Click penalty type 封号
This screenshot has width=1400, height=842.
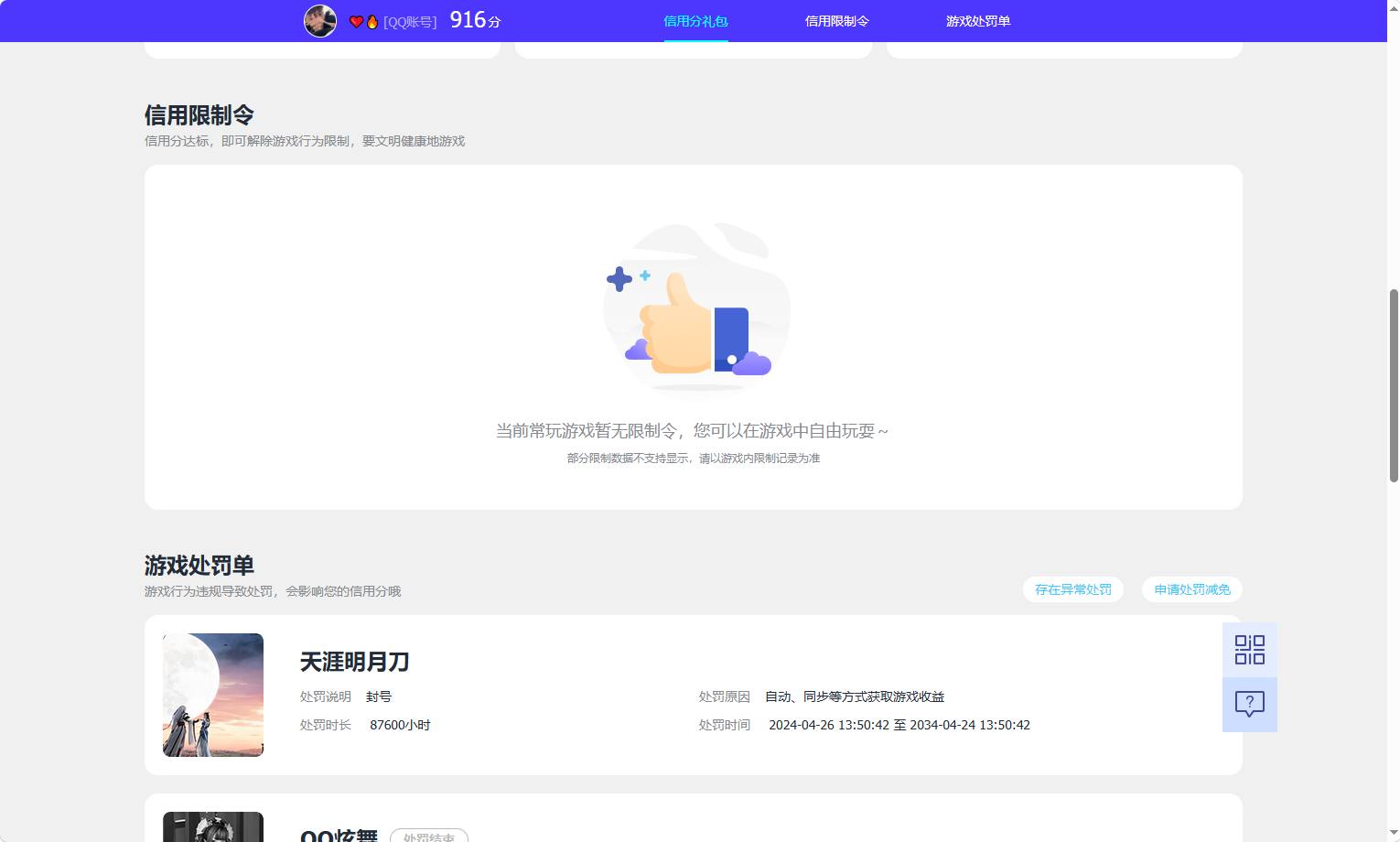coord(379,696)
